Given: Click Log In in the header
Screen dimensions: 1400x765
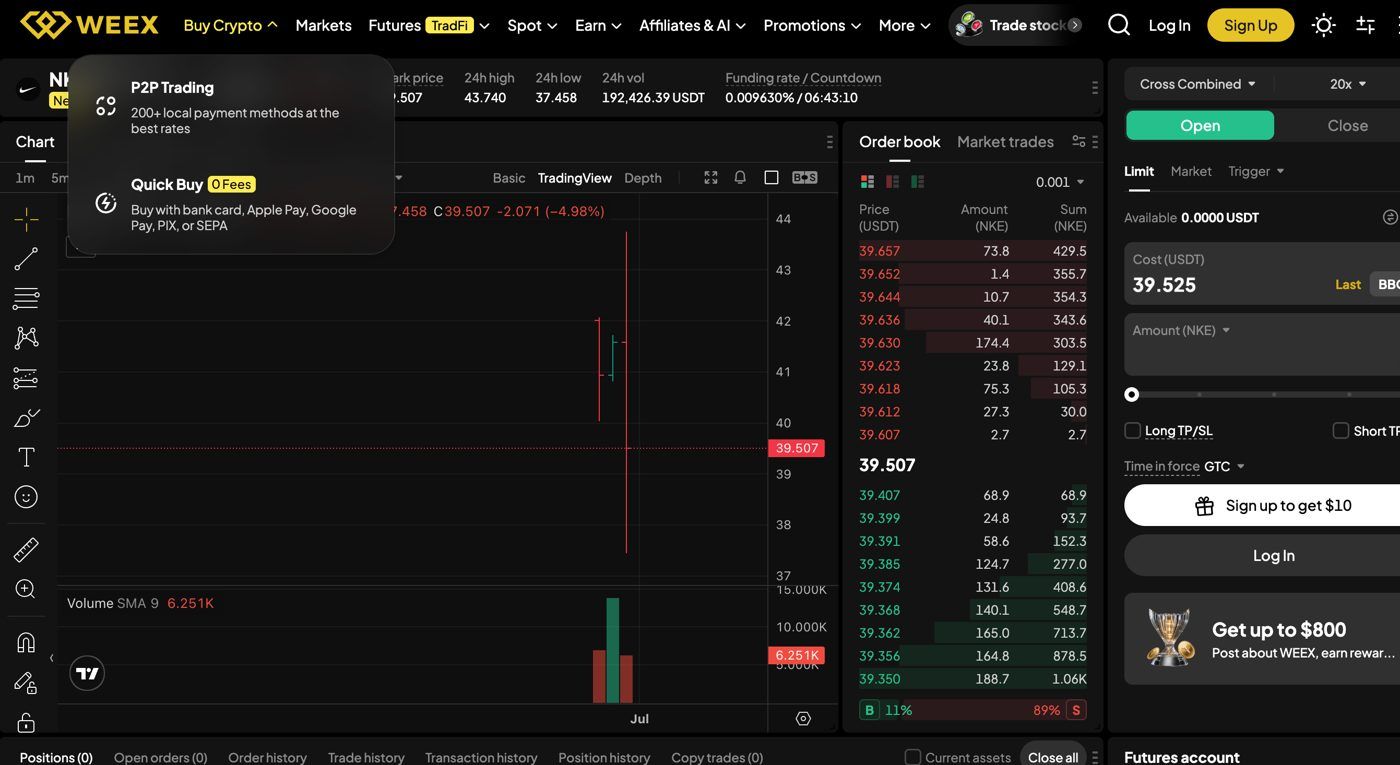Looking at the screenshot, I should point(1169,25).
